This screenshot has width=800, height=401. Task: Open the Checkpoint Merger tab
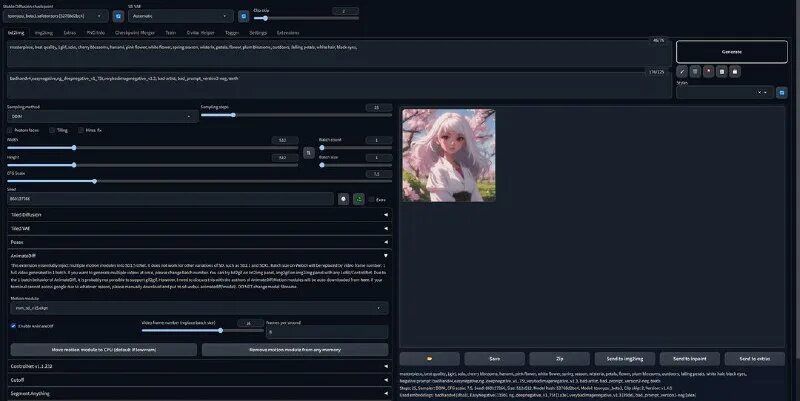(x=135, y=33)
